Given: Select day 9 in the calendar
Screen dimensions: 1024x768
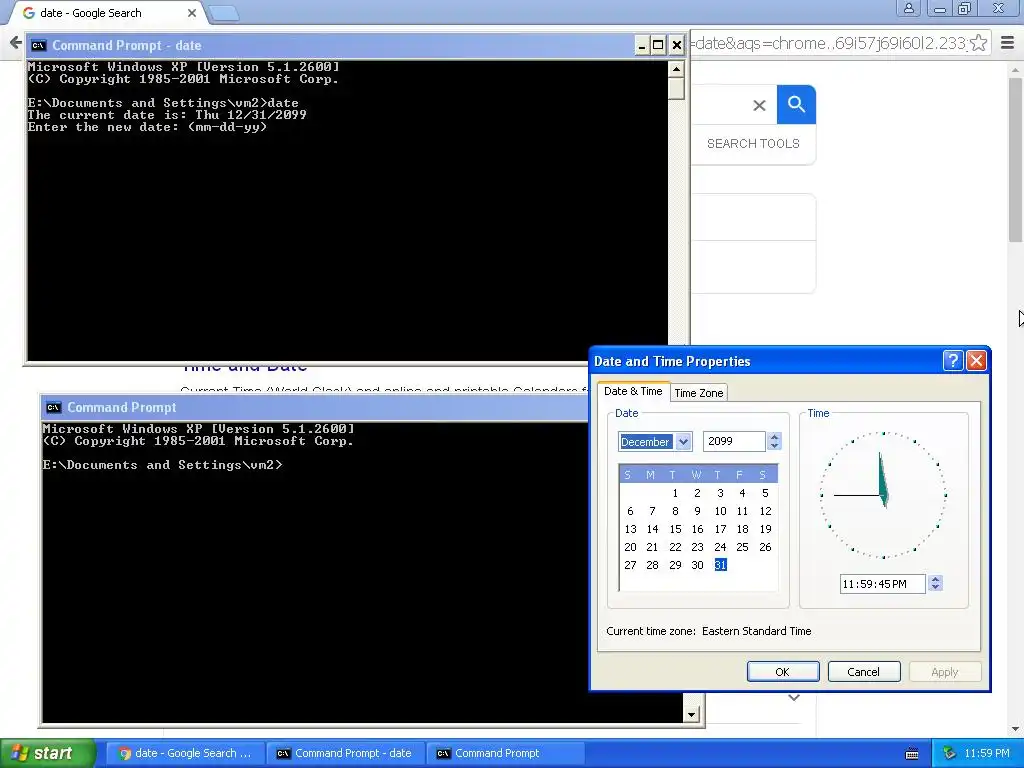Looking at the screenshot, I should (x=697, y=511).
